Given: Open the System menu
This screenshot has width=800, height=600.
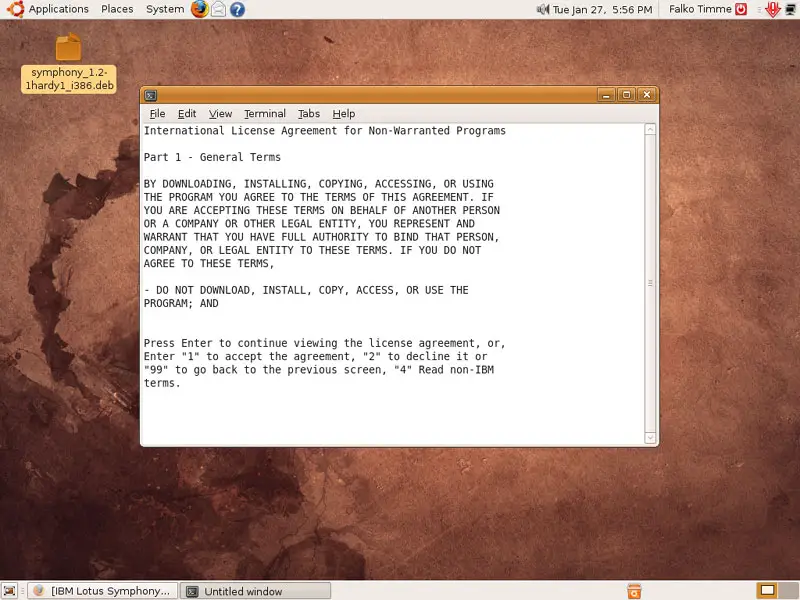Looking at the screenshot, I should click(x=165, y=9).
